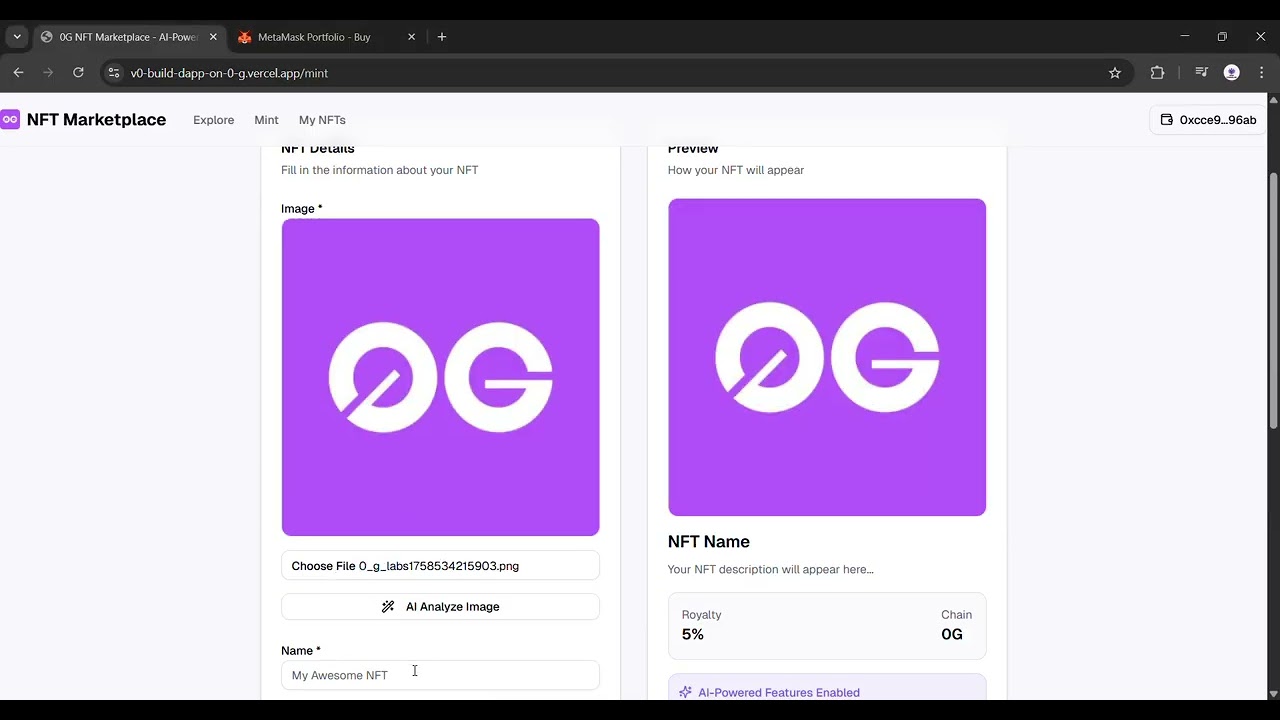Click the Chain 0G value
Viewport: 1280px width, 720px height.
[x=952, y=634]
